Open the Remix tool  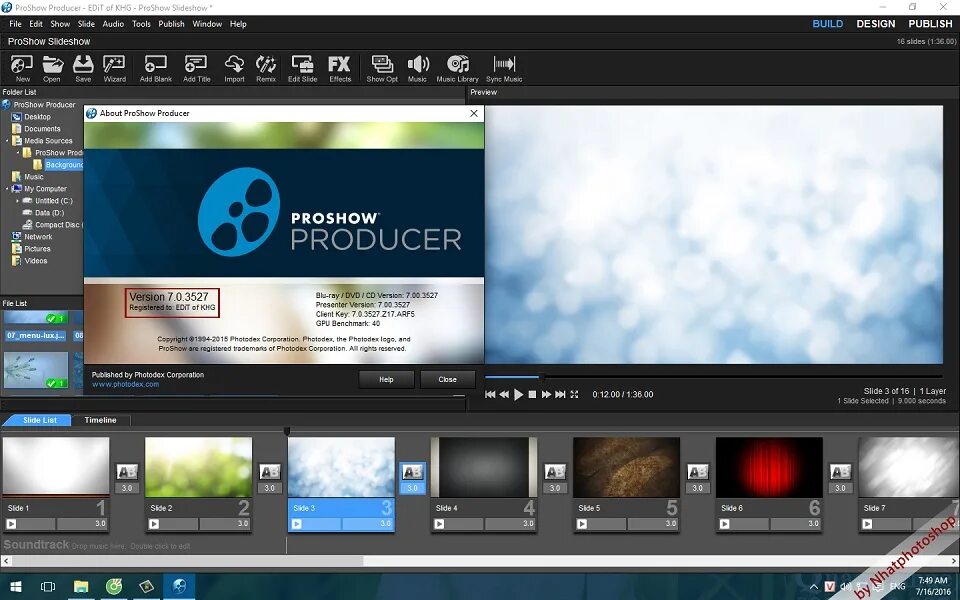(266, 68)
